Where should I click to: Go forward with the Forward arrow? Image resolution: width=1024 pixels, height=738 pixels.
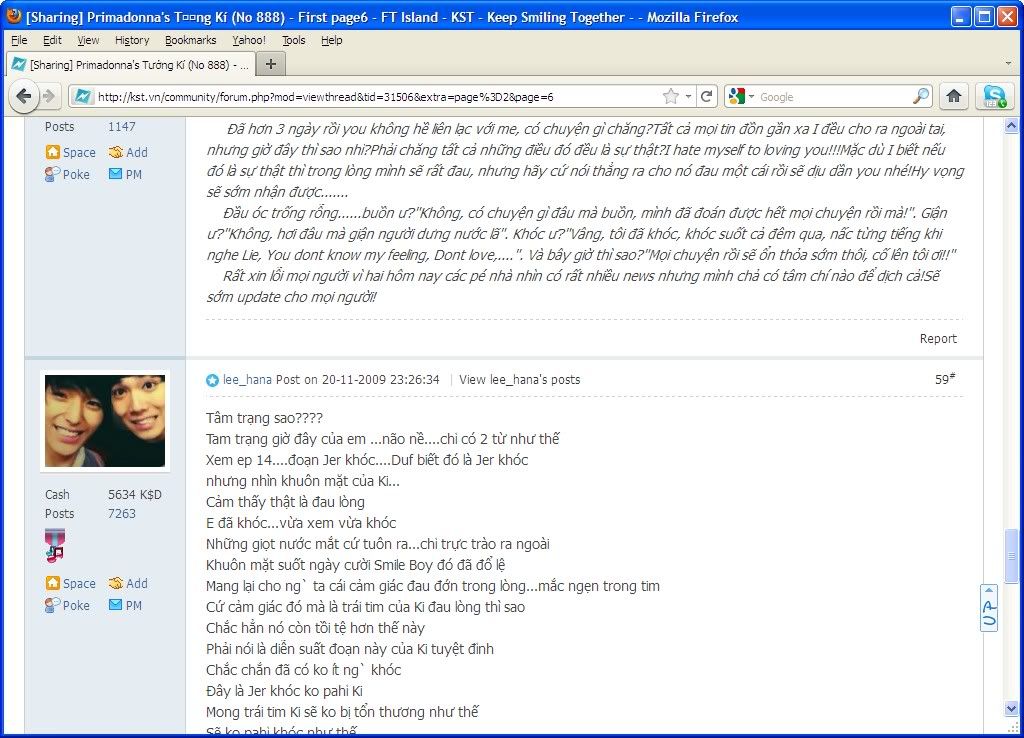click(x=49, y=97)
